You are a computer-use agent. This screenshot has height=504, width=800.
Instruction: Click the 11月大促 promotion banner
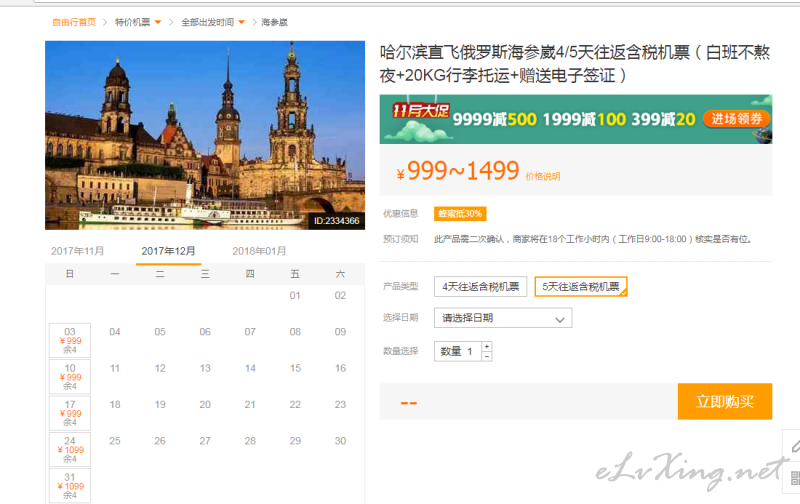tap(576, 119)
